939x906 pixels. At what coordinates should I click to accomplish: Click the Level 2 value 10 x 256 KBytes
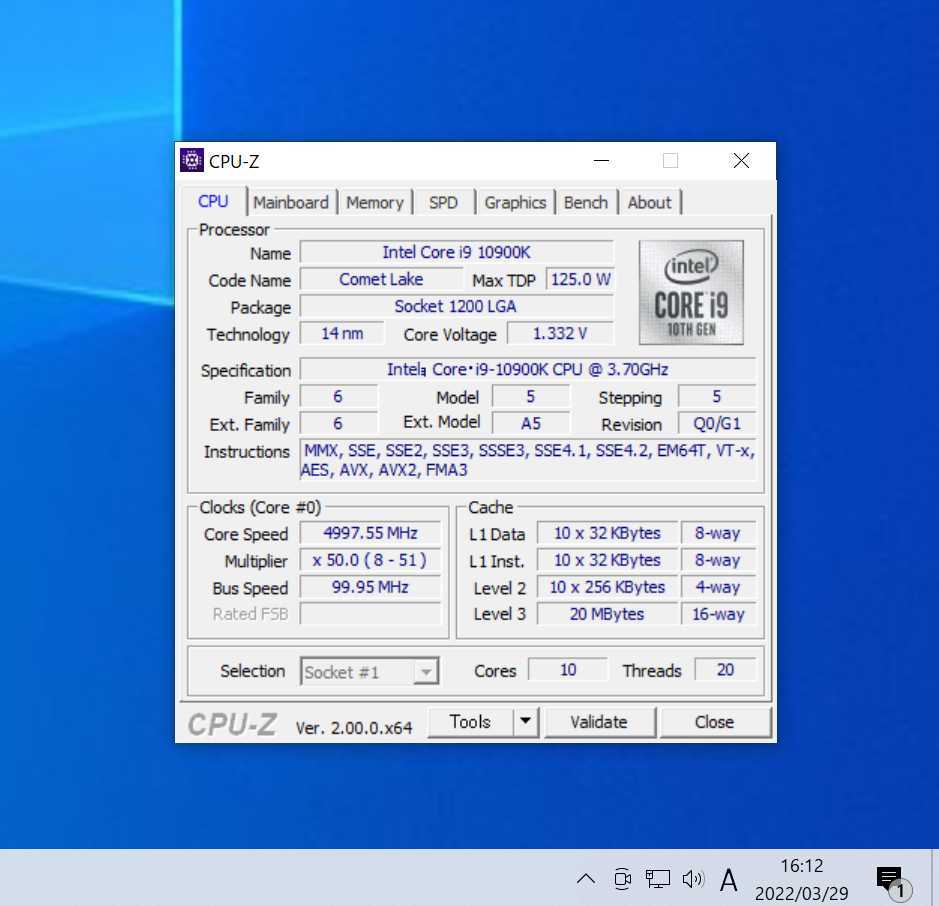(x=607, y=587)
